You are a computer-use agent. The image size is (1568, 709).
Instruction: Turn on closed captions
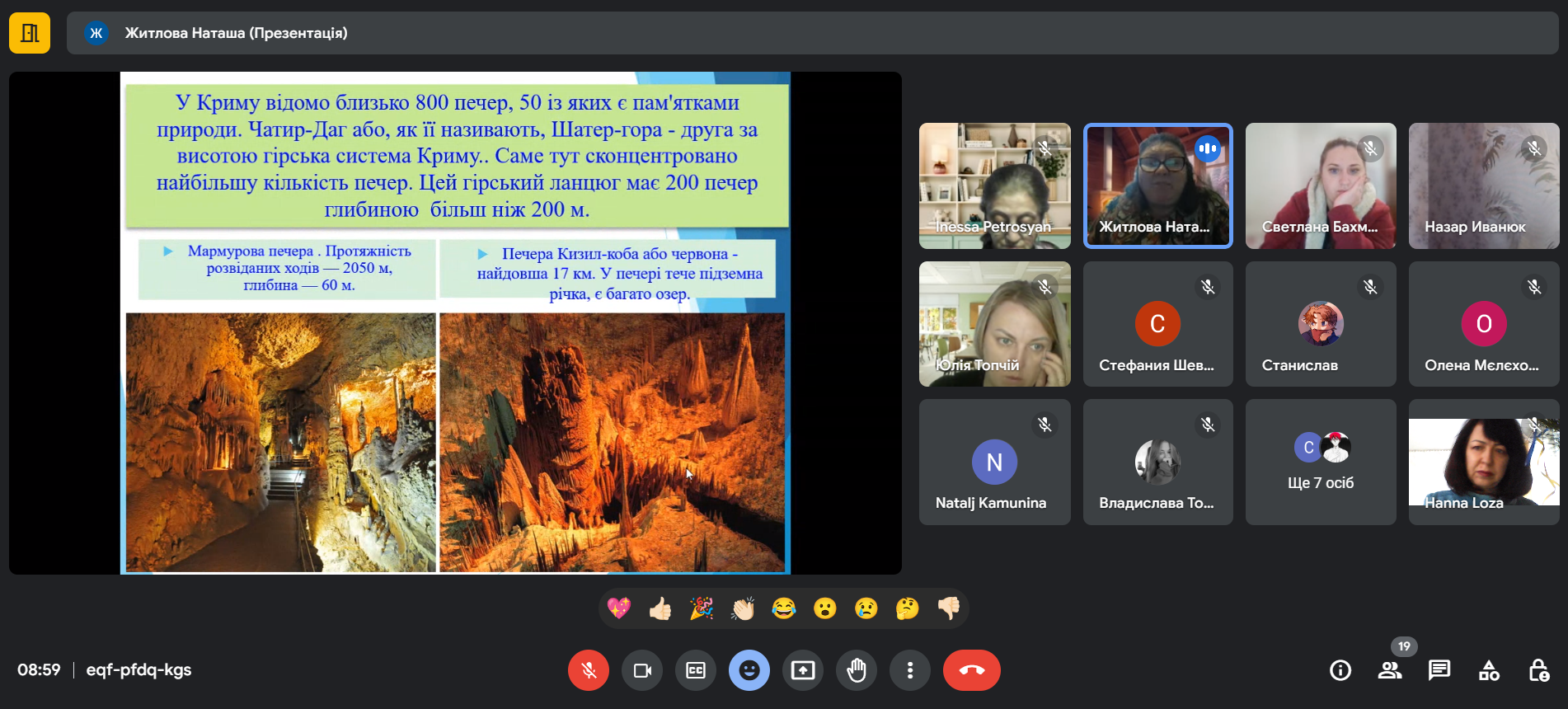(x=695, y=670)
